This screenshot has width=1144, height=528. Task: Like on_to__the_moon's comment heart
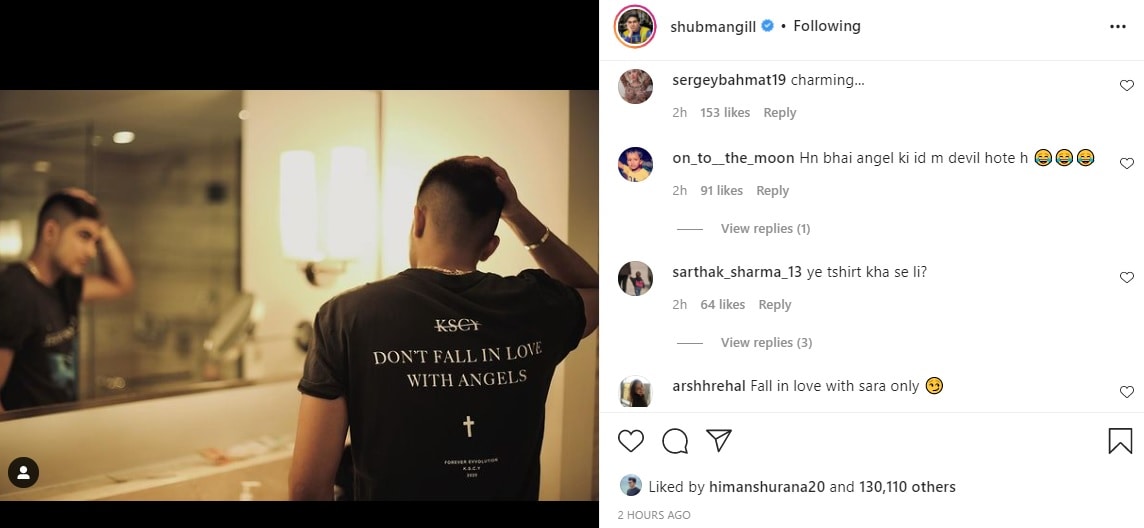pyautogui.click(x=1126, y=163)
